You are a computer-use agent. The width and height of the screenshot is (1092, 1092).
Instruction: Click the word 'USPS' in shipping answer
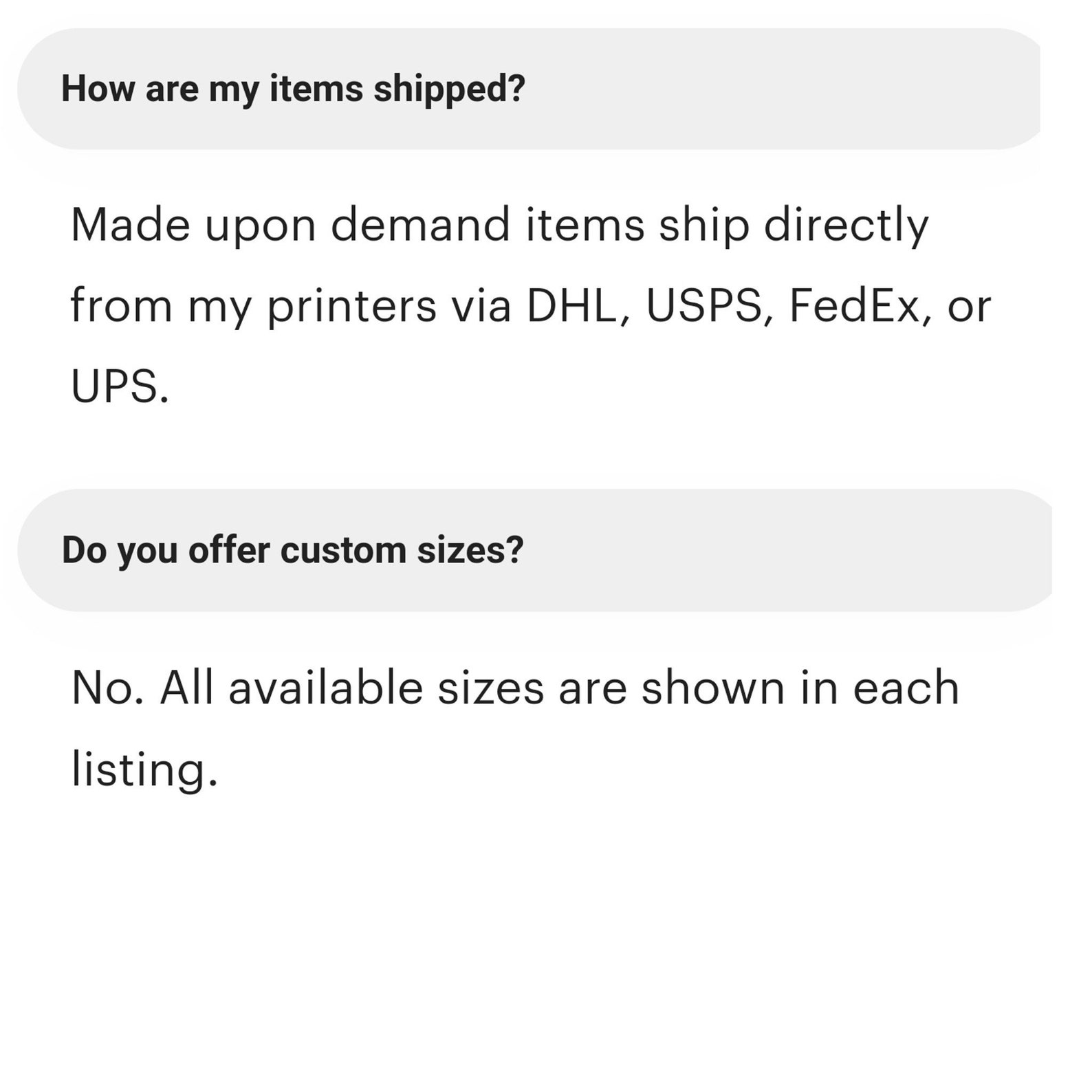pyautogui.click(x=705, y=306)
